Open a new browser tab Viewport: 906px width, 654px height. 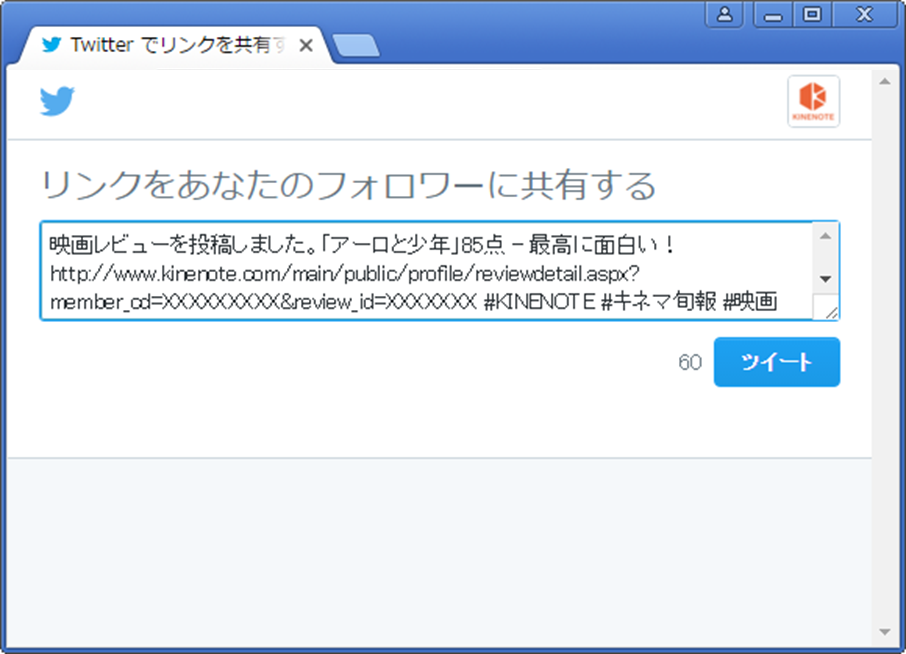pos(355,46)
